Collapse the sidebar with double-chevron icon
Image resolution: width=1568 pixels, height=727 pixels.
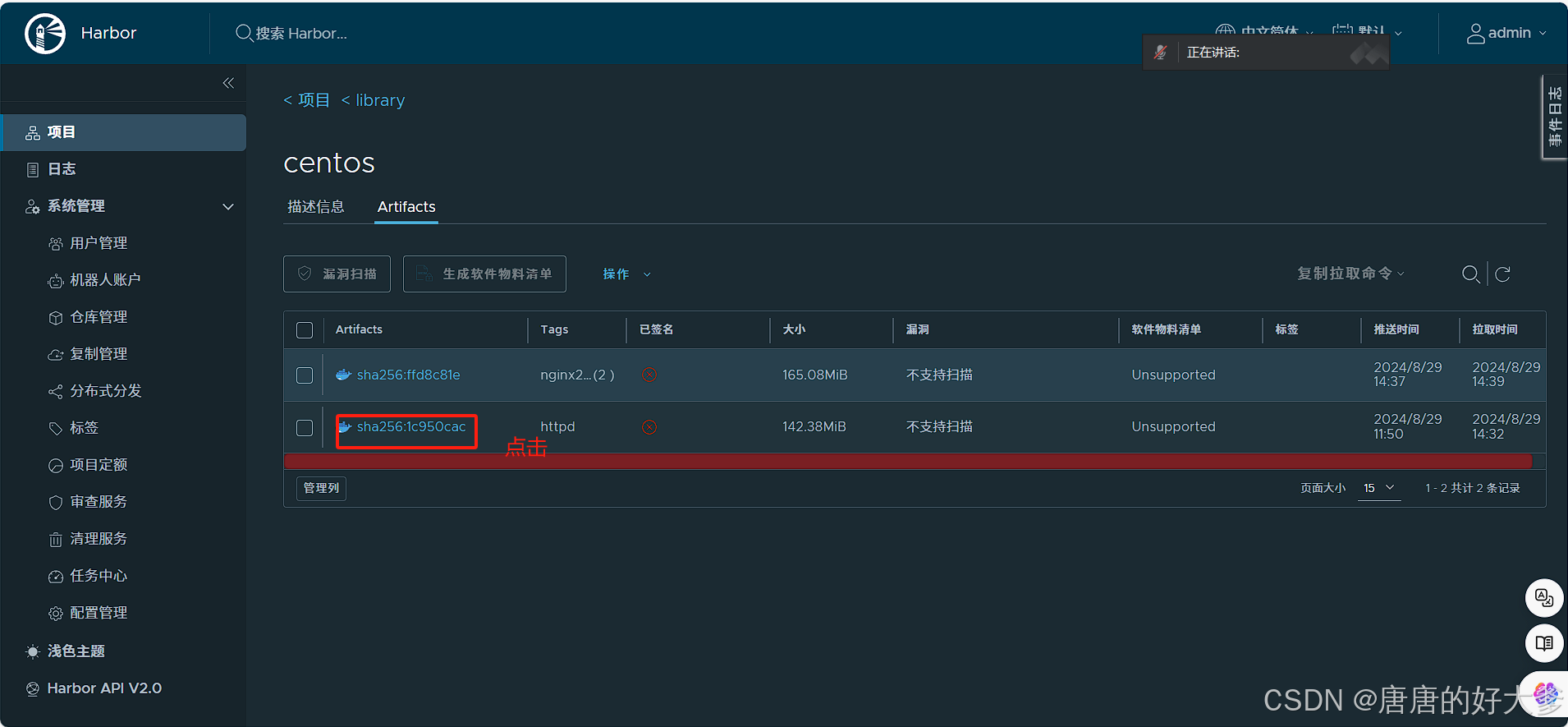pyautogui.click(x=228, y=83)
